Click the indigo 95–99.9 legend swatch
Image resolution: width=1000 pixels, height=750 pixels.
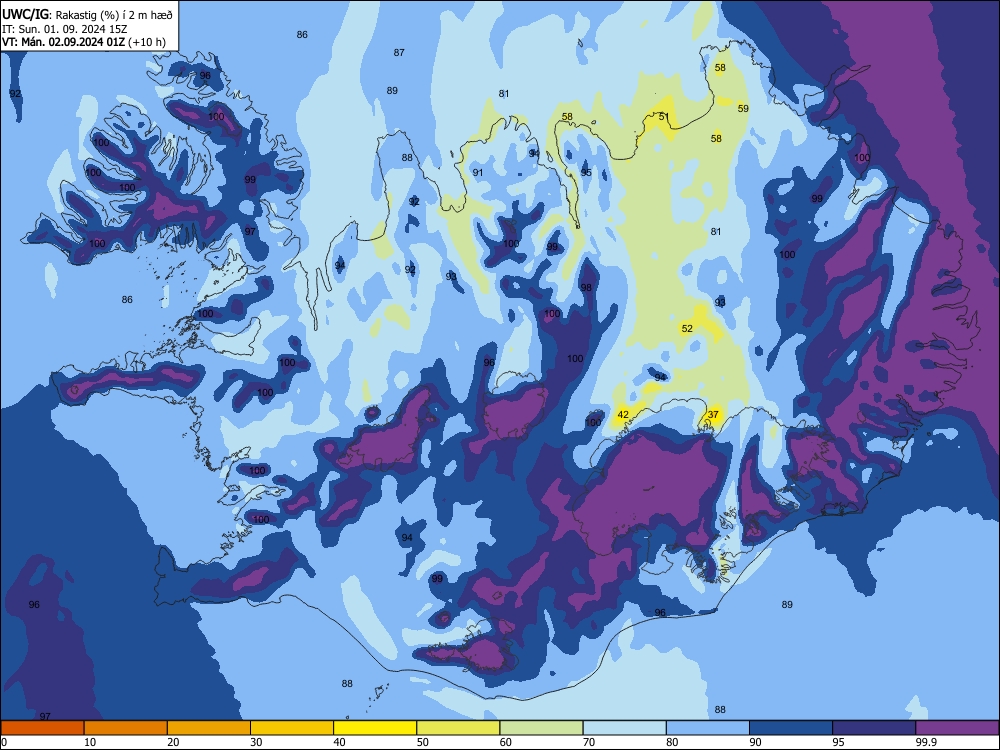click(874, 728)
